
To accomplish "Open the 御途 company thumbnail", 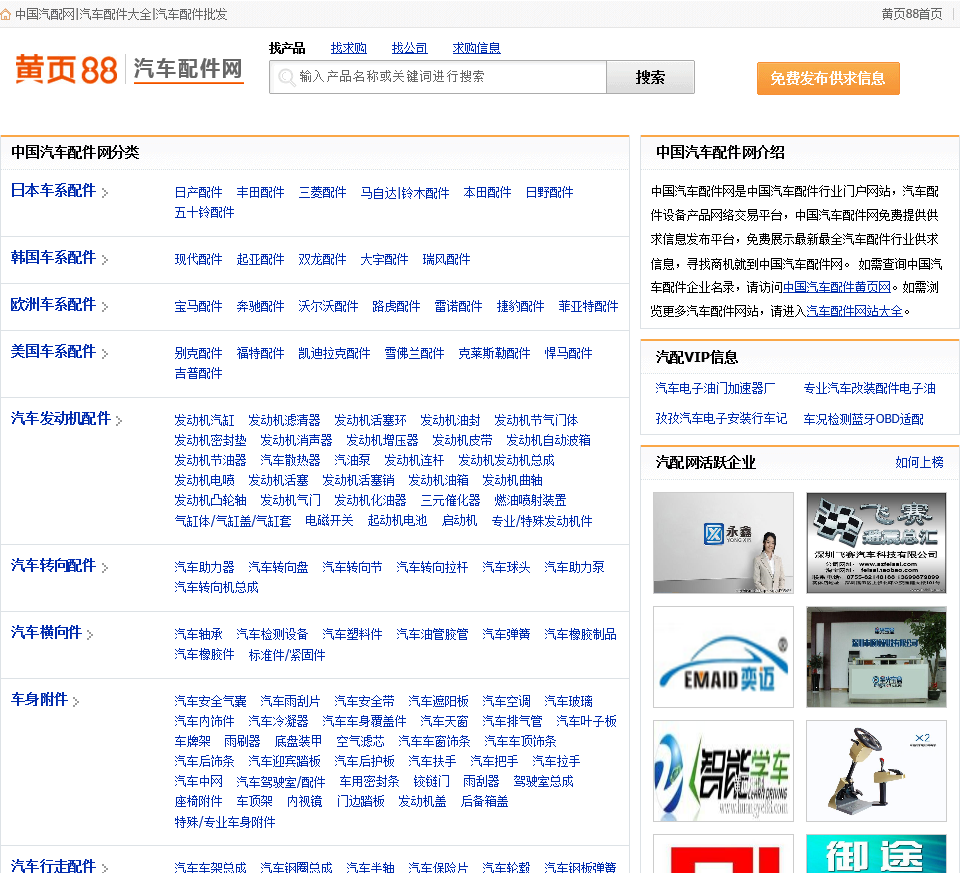I will coord(876,853).
